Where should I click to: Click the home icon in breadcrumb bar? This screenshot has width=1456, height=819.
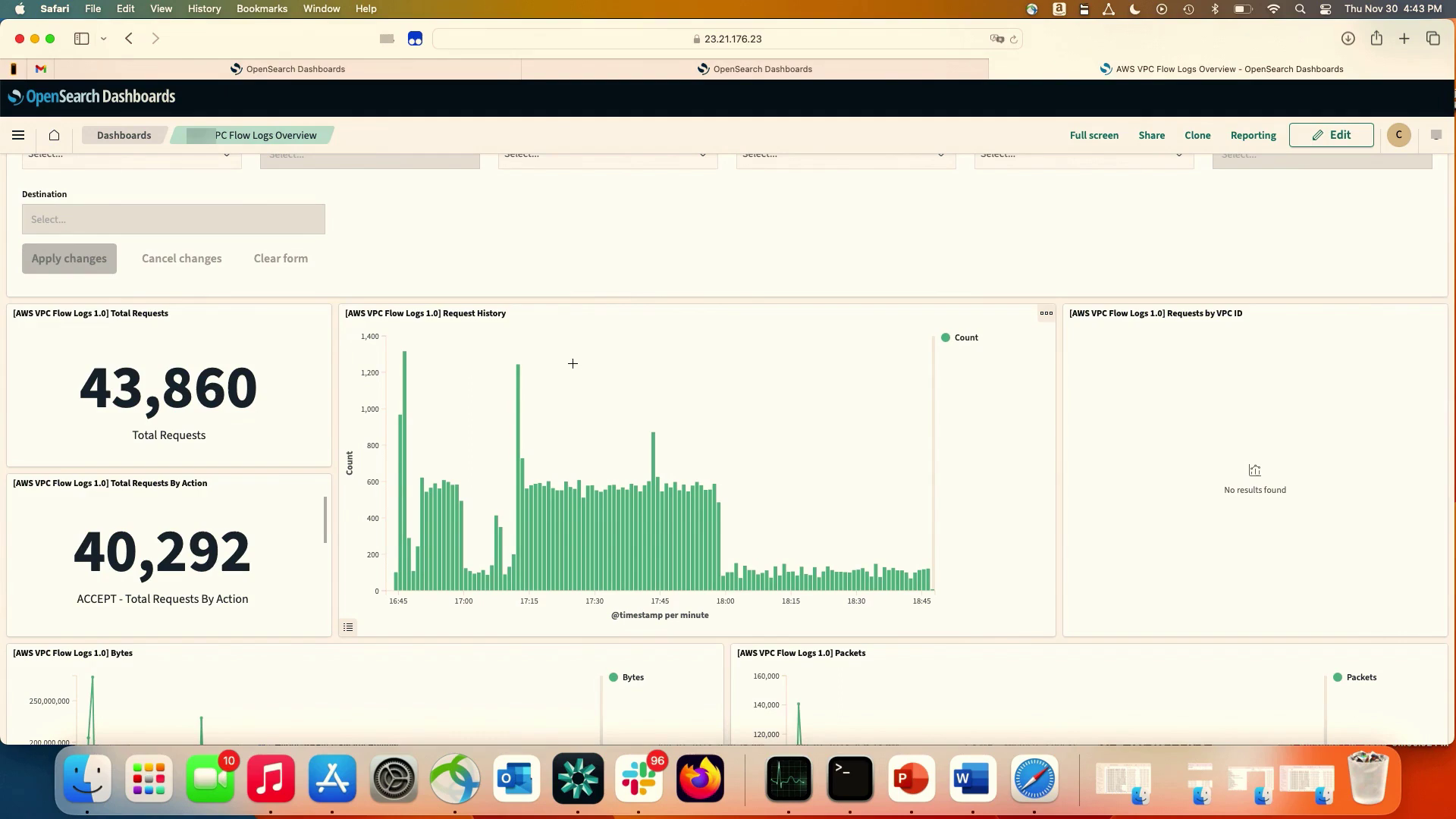click(54, 135)
